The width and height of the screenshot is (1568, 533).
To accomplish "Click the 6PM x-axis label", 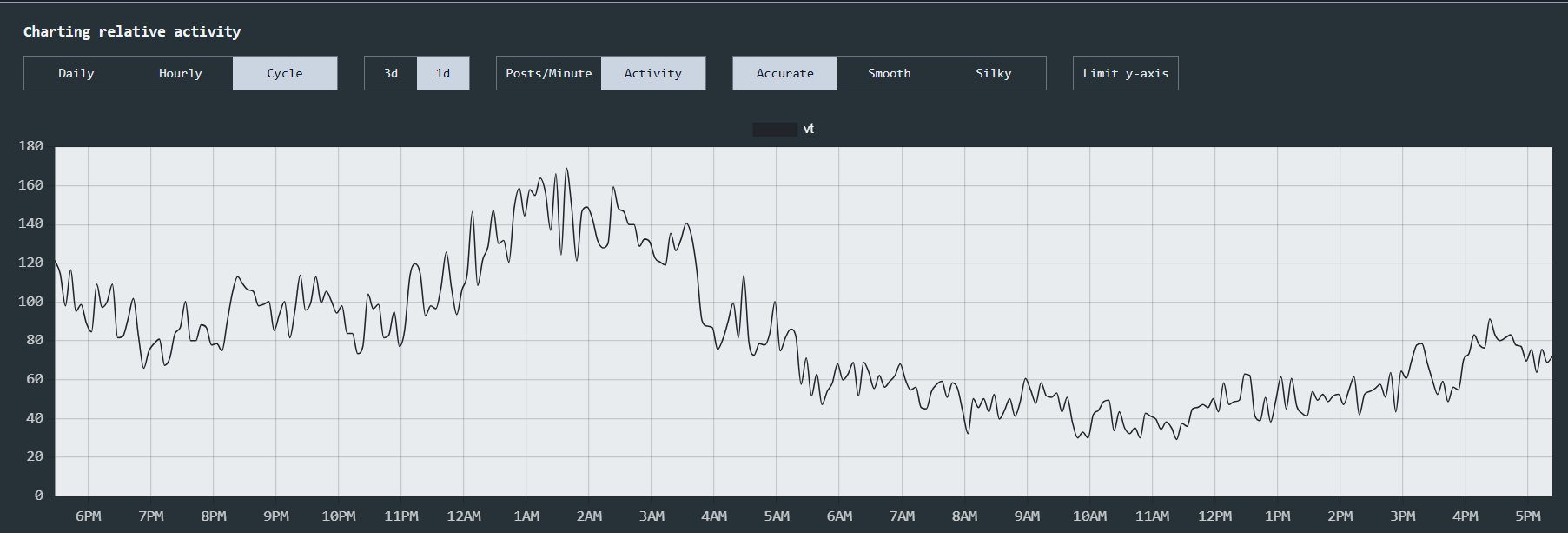I will coord(89,516).
